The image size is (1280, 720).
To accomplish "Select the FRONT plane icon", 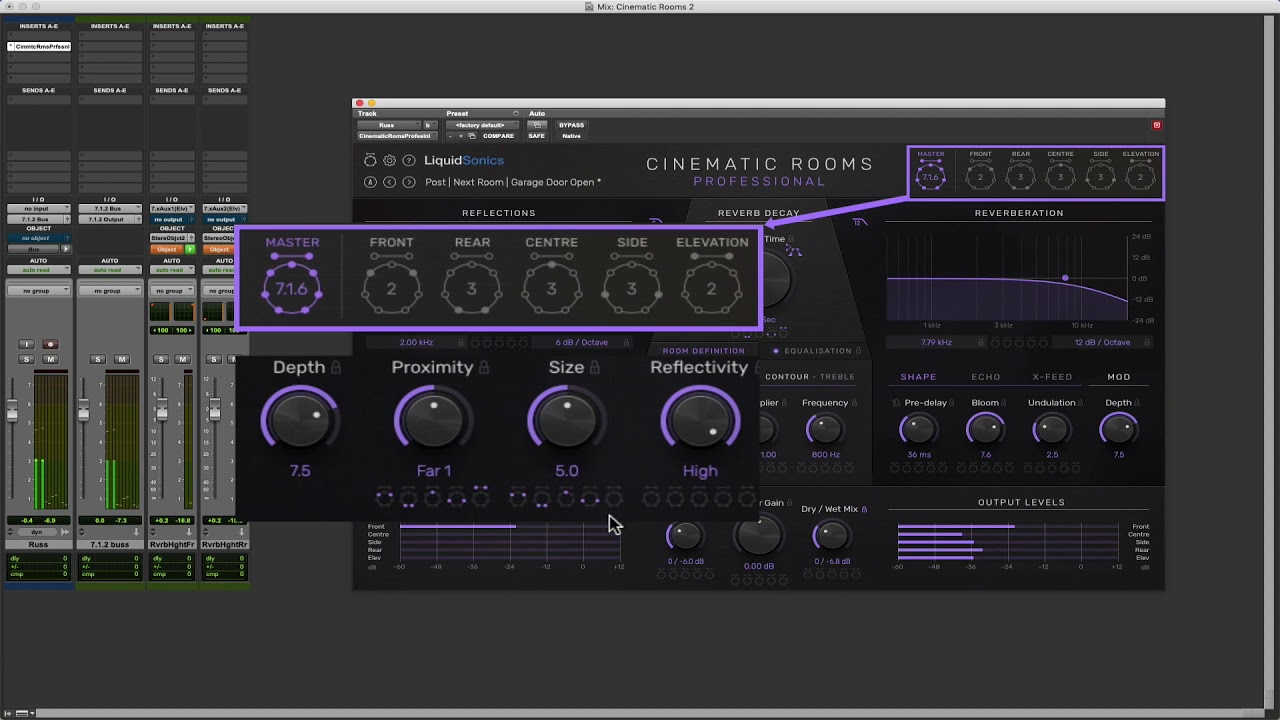I will 980,177.
